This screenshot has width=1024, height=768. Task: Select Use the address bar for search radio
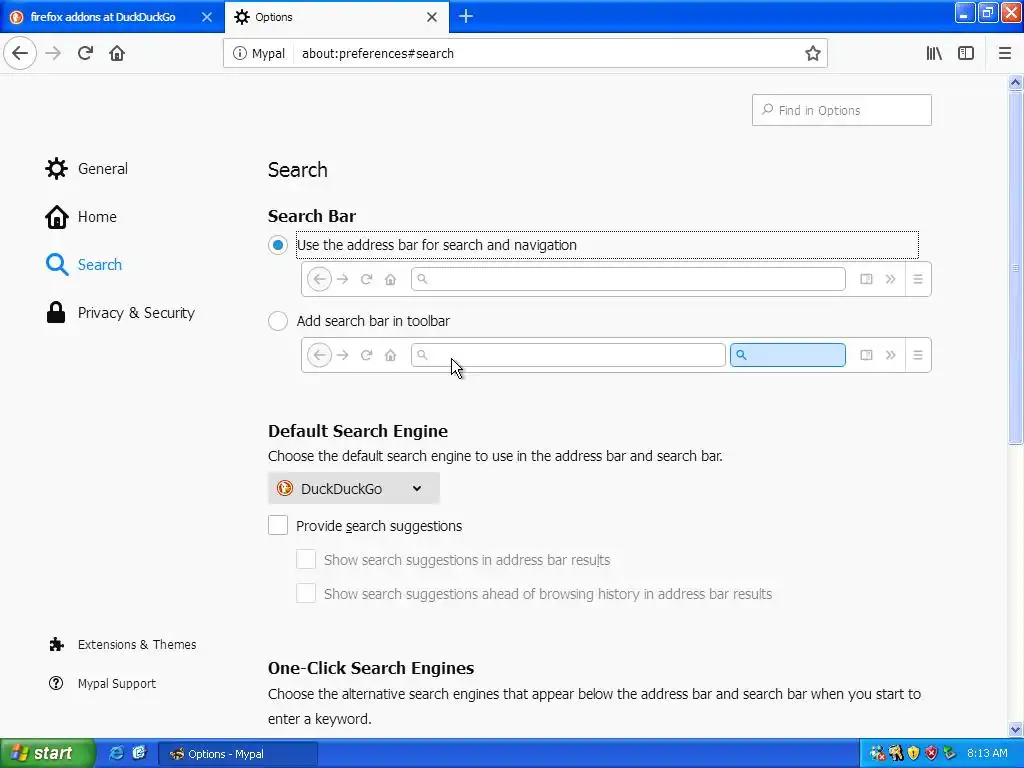278,245
